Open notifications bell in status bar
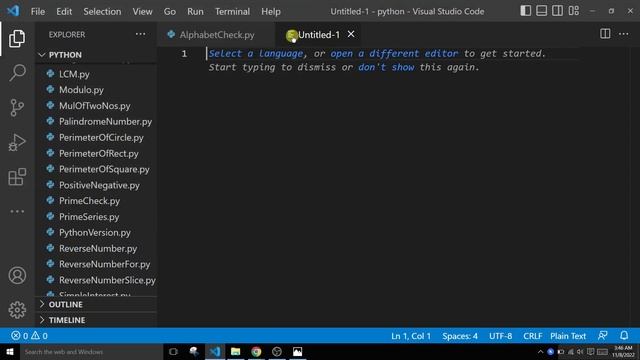The image size is (640, 360). [x=624, y=336]
